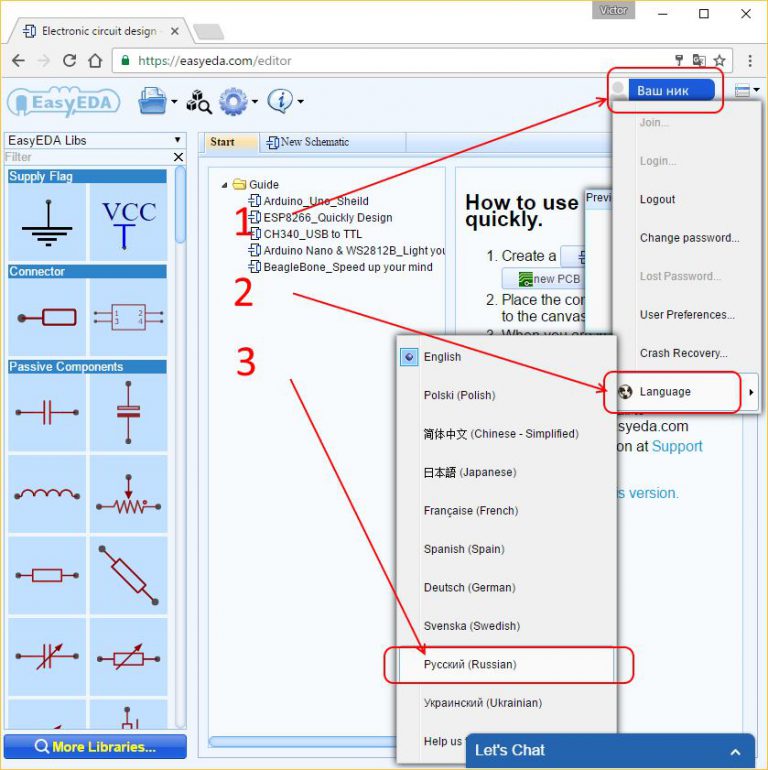Screen dimensions: 768x770
Task: Select the polarized capacitor symbol
Action: coord(129,412)
